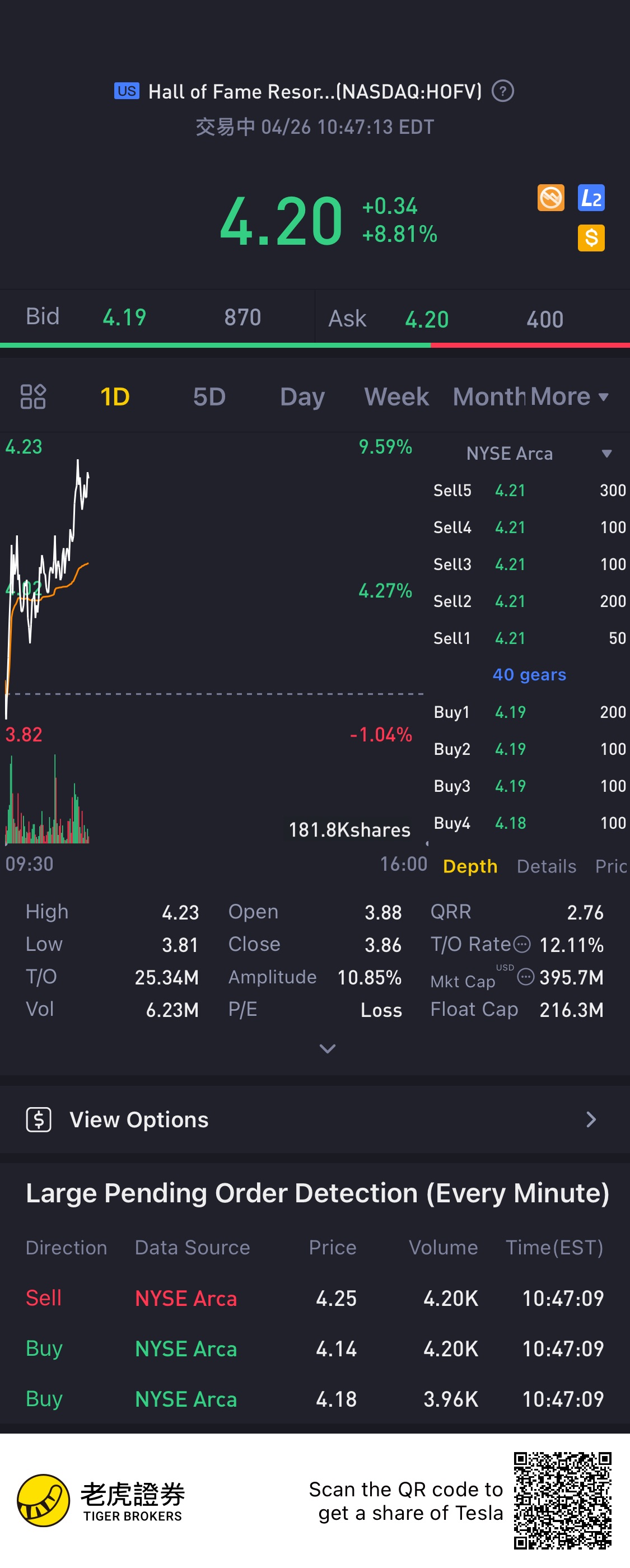Tap the Sell pending order at 4.25

click(x=315, y=1298)
